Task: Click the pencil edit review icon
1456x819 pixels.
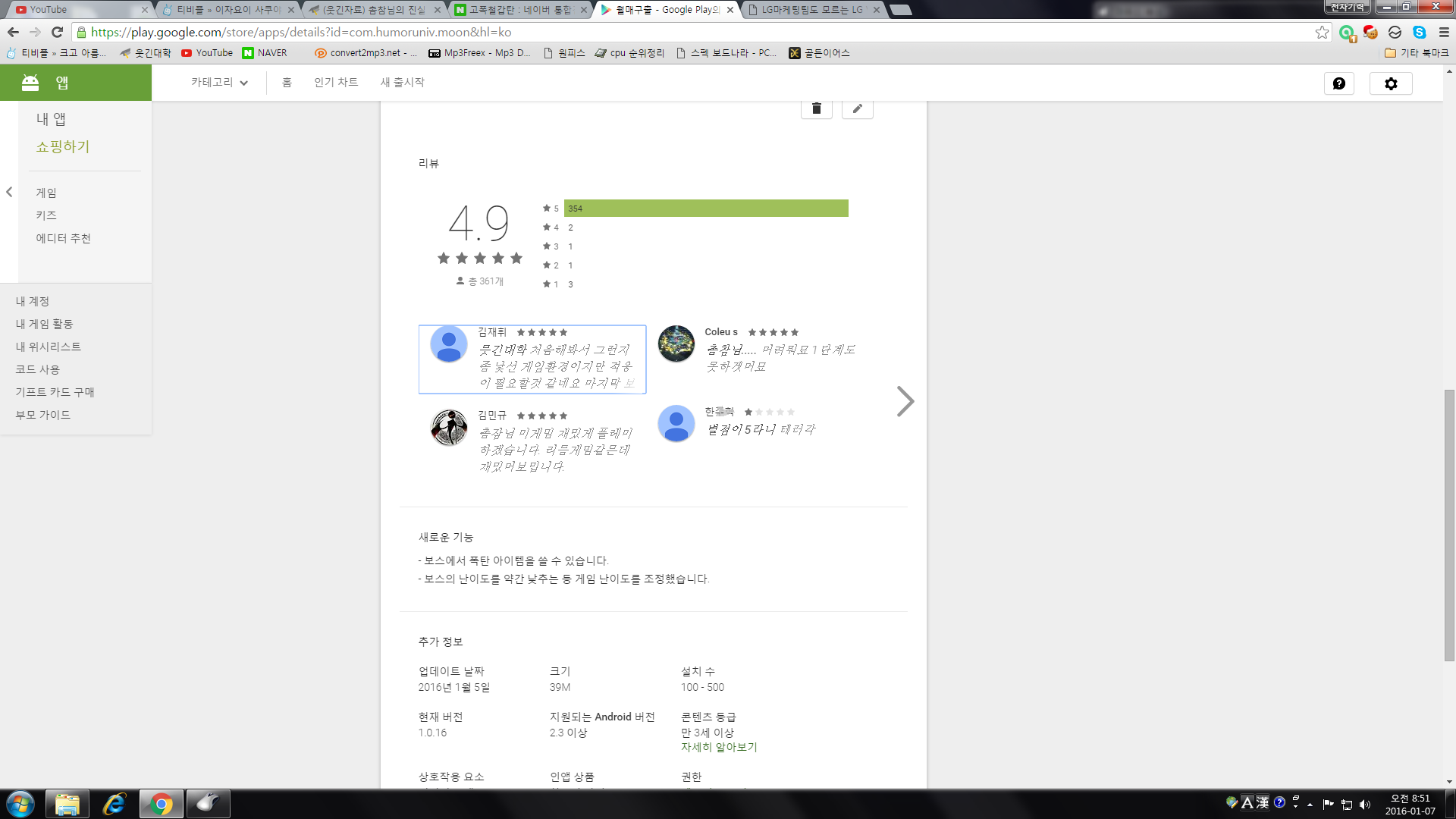Action: 857,108
